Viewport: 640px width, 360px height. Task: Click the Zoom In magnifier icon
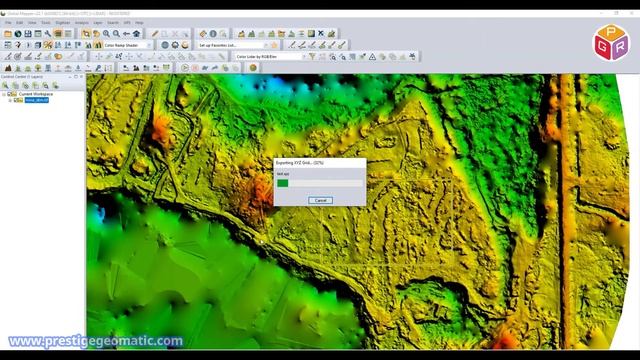point(106,34)
